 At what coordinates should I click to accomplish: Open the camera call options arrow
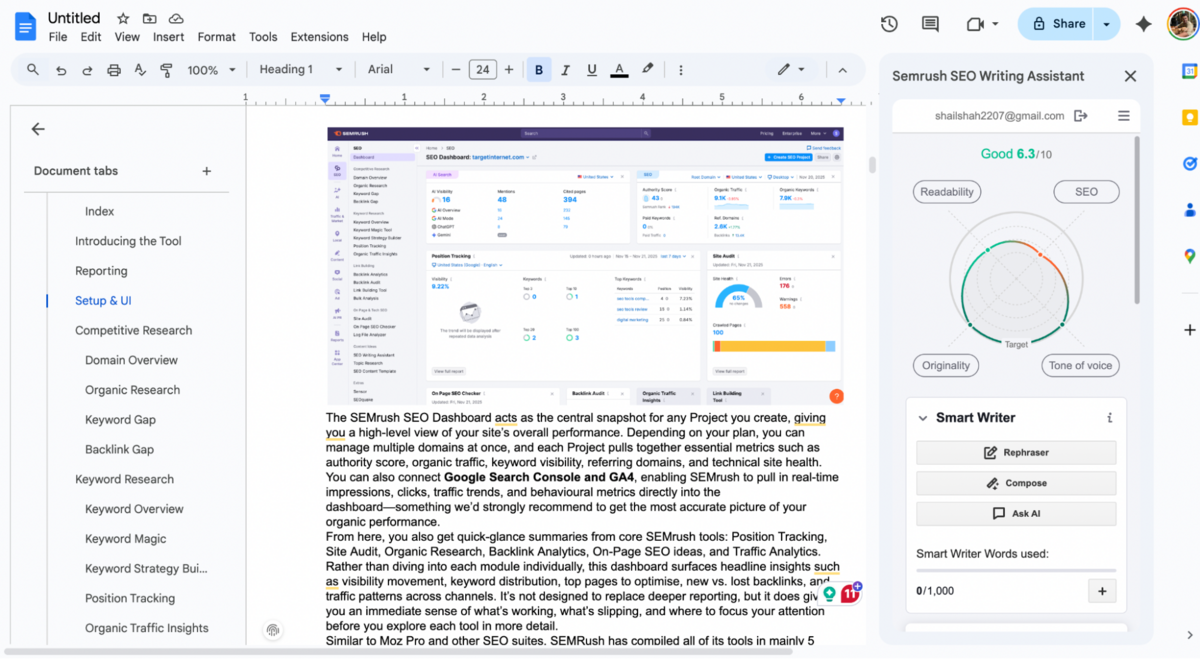[x=996, y=24]
